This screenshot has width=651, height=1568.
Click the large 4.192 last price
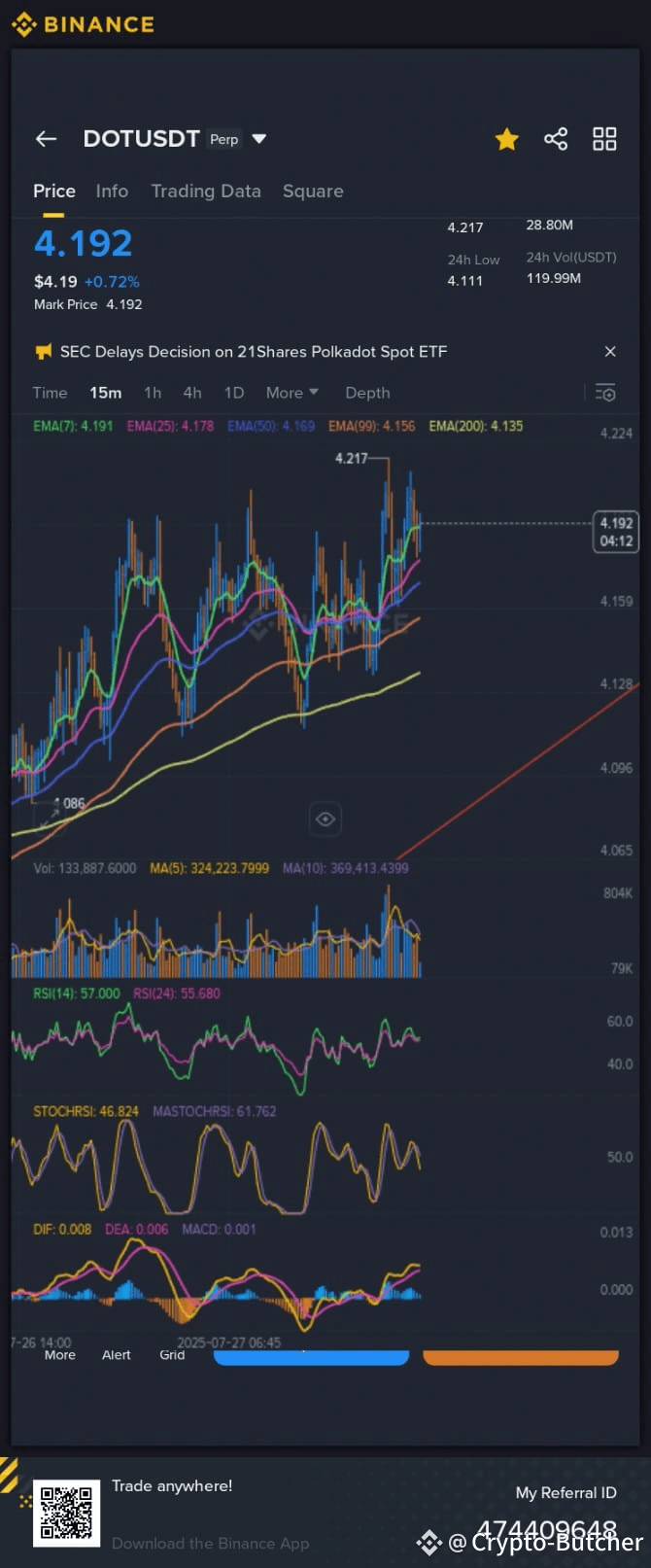coord(84,243)
